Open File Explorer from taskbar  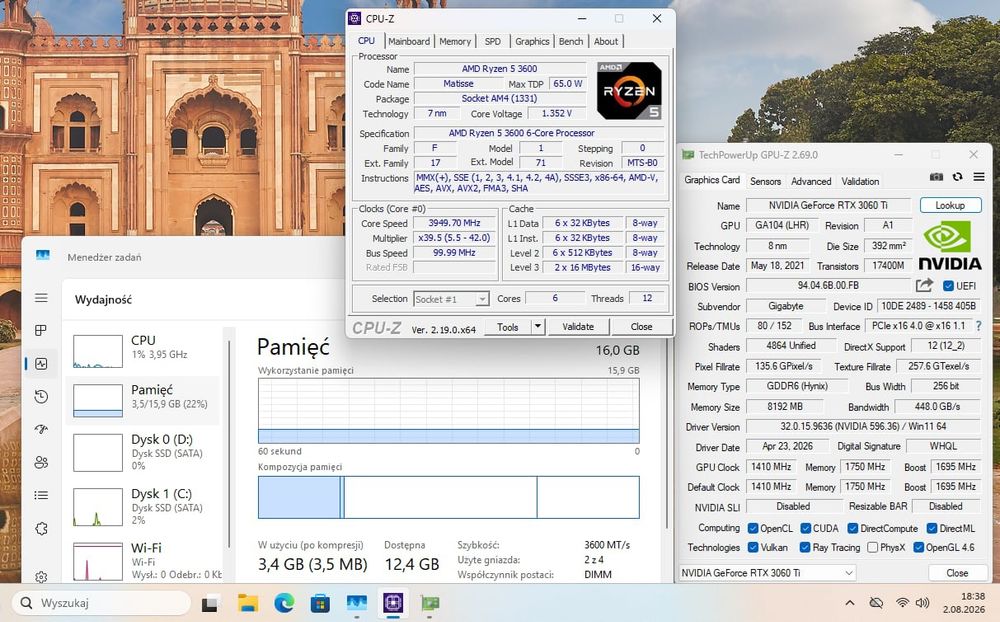[x=247, y=603]
